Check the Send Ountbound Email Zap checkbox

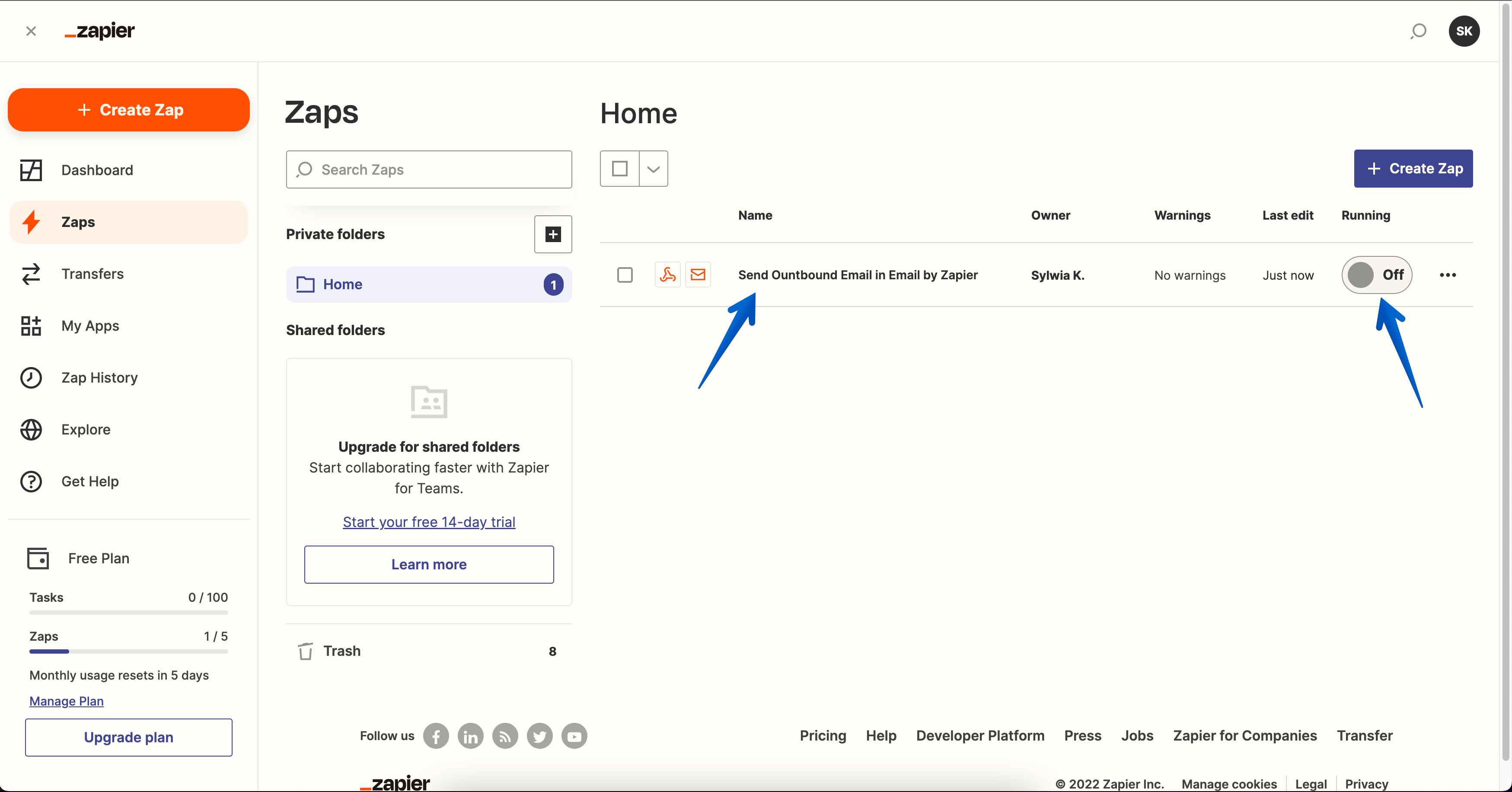(625, 275)
